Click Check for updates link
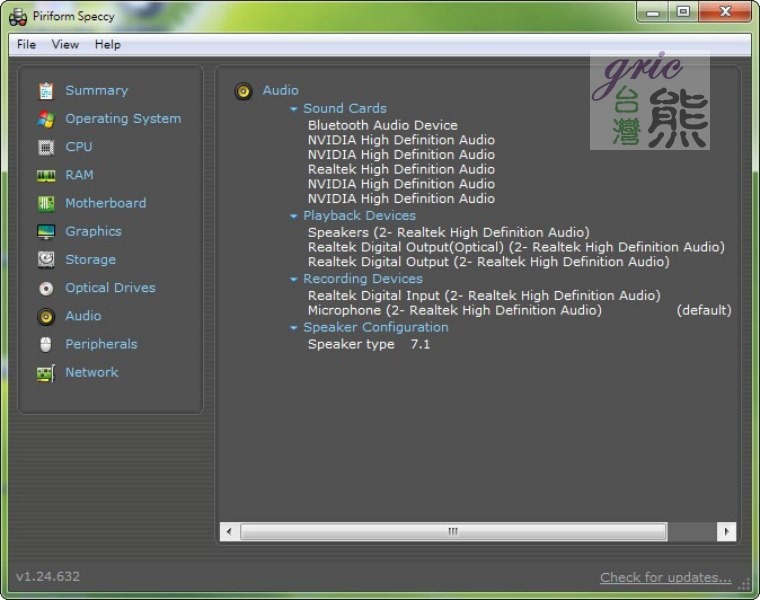Viewport: 760px width, 600px height. tap(665, 578)
